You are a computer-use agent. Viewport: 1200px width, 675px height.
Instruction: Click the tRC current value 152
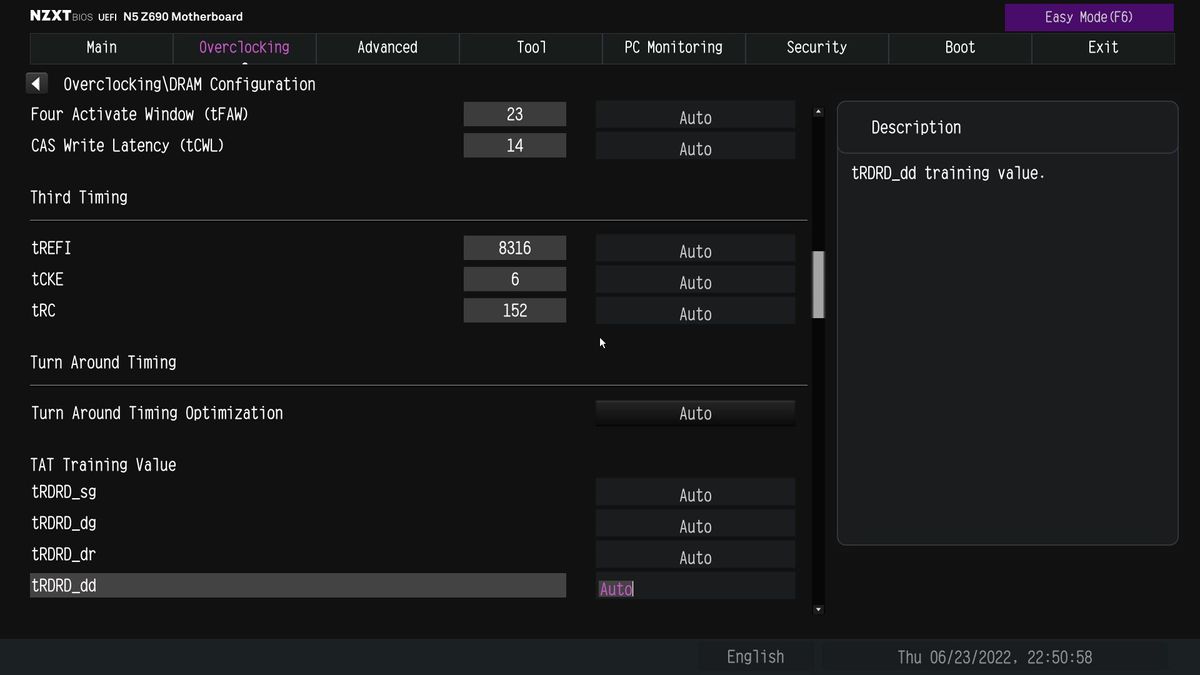(515, 310)
